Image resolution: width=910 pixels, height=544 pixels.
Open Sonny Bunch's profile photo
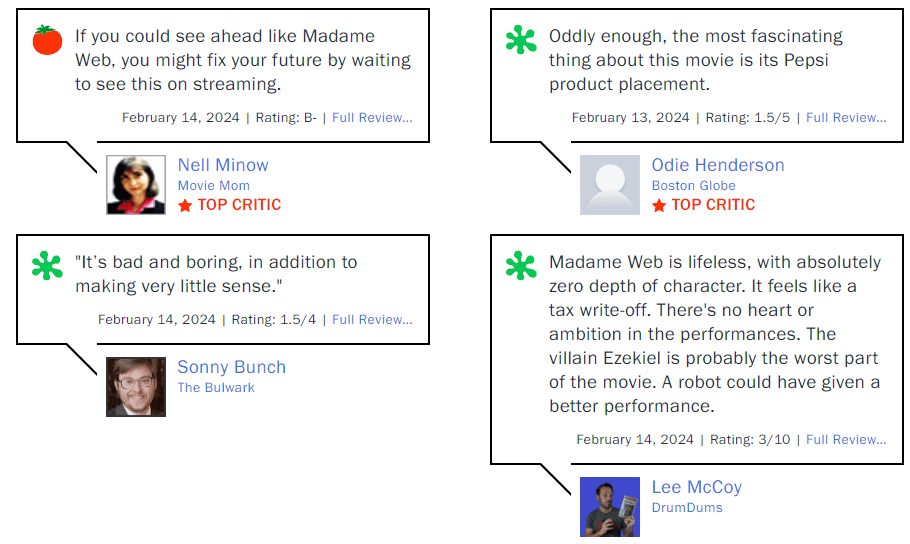136,387
